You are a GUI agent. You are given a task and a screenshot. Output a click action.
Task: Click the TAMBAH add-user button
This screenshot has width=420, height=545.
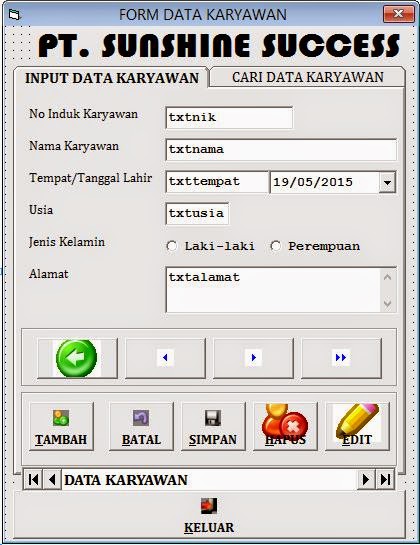(62, 426)
